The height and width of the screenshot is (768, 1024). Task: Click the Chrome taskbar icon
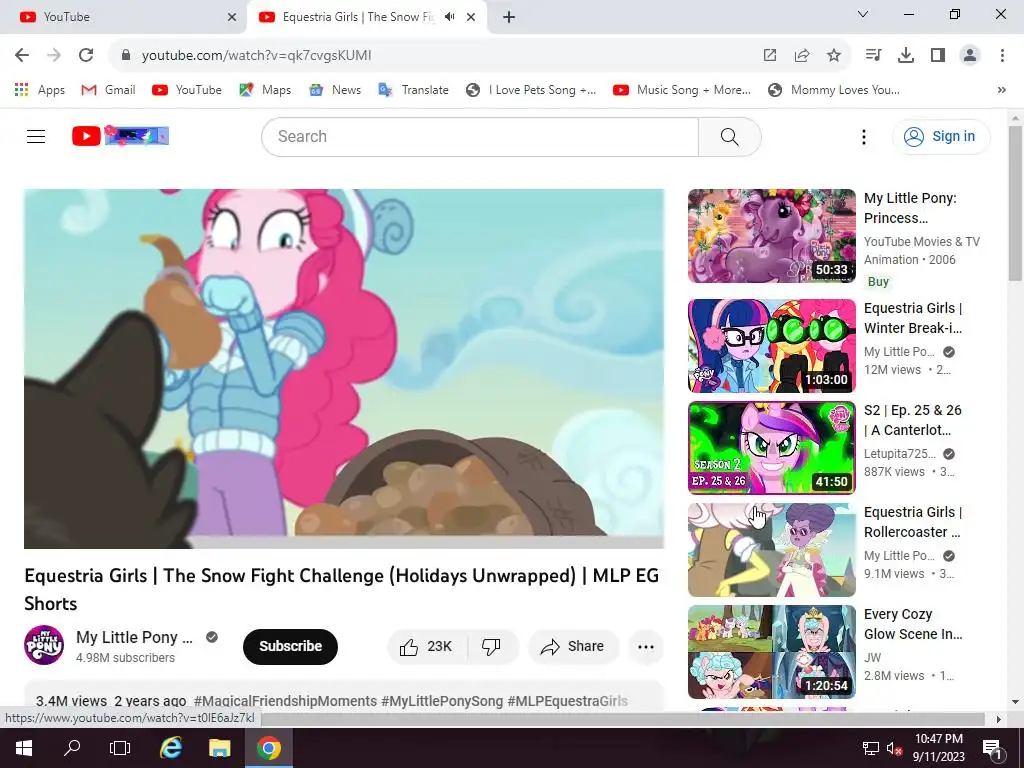(268, 748)
